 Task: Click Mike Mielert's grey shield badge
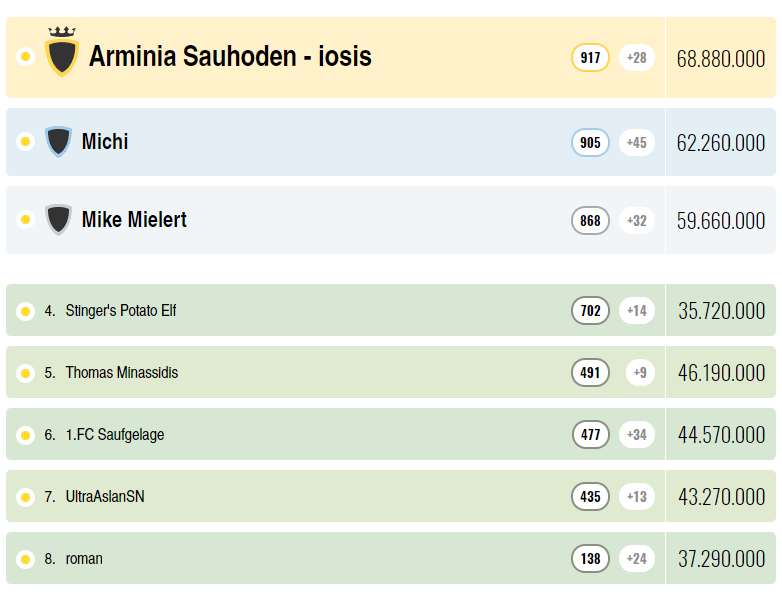[x=58, y=219]
